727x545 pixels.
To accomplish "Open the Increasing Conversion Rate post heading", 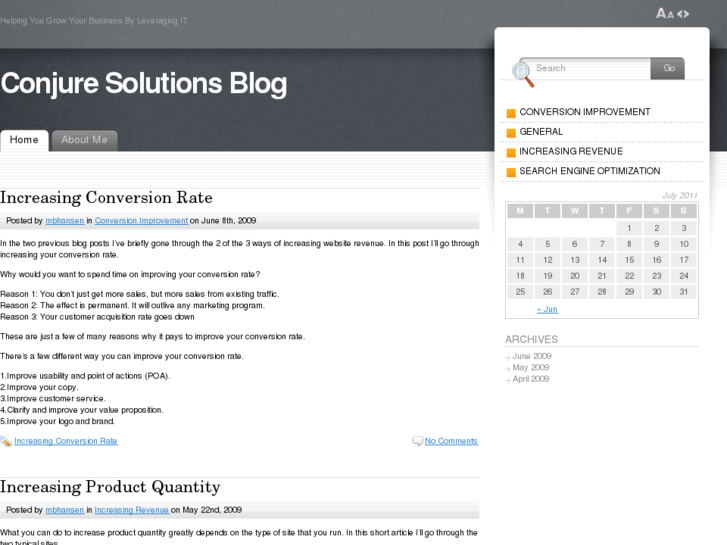I will [106, 198].
